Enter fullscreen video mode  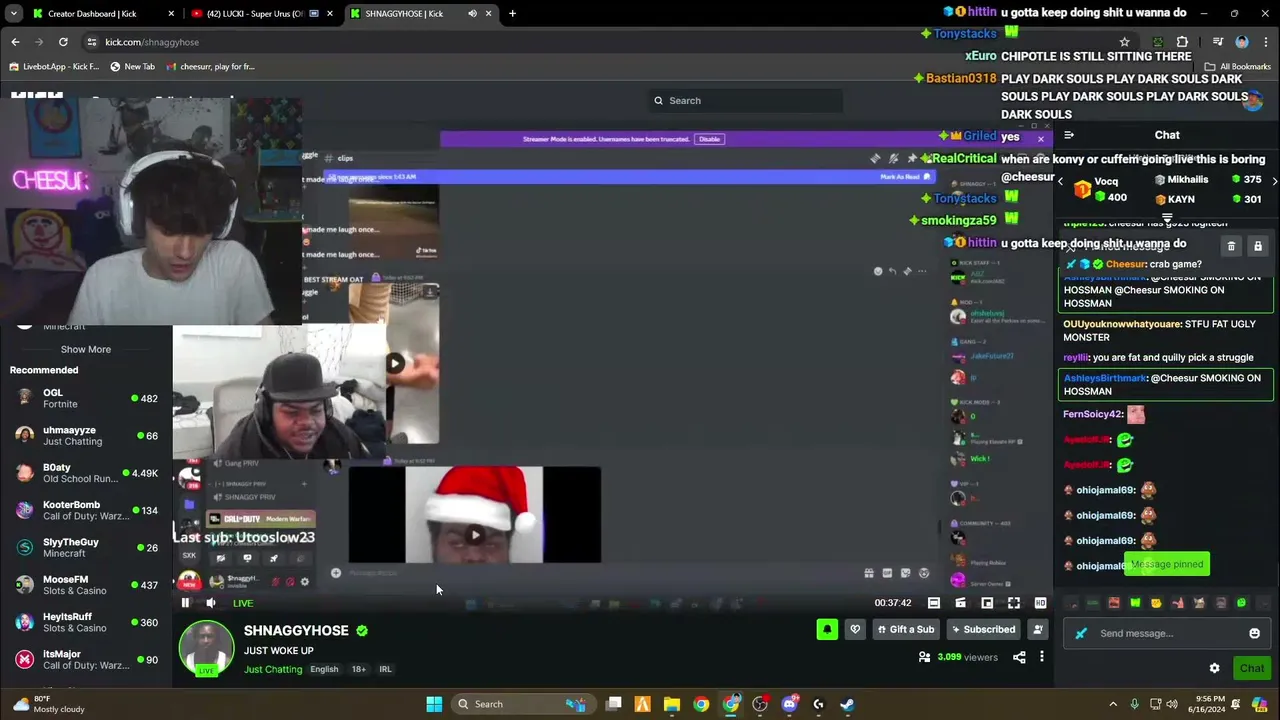(1014, 603)
